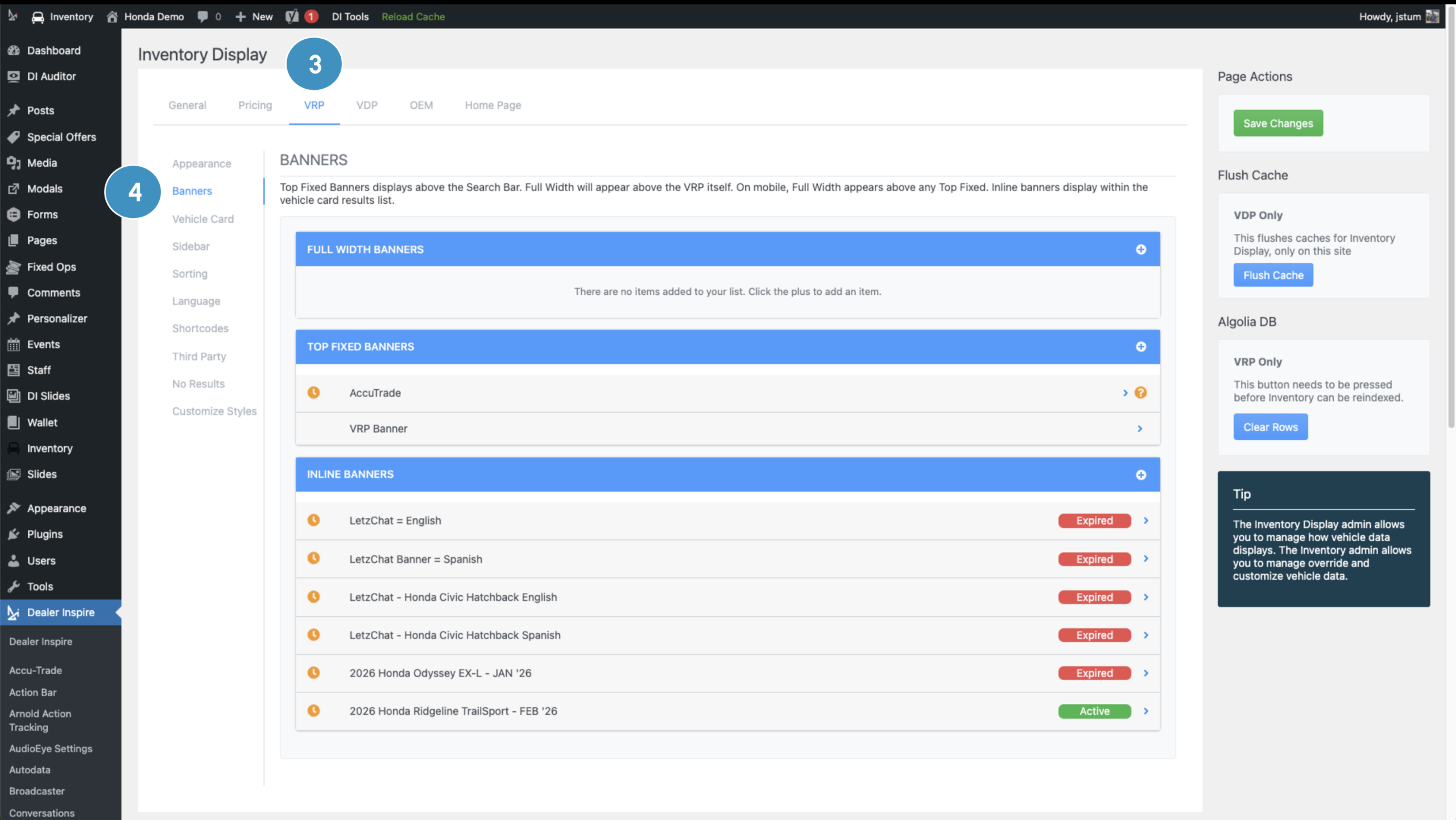Click the Flush Cache button
Viewport: 1456px width, 820px height.
pyautogui.click(x=1273, y=275)
